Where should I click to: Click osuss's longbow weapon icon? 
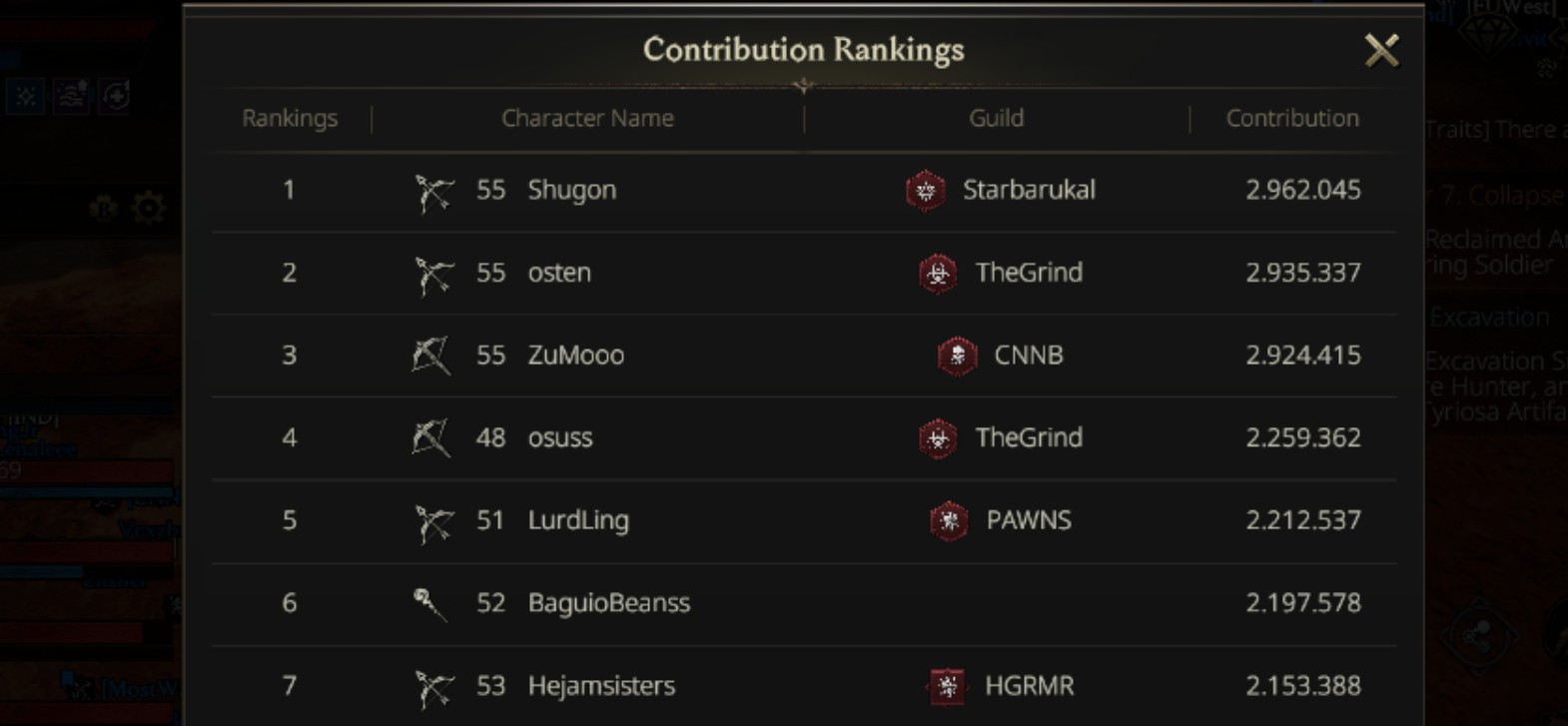431,438
